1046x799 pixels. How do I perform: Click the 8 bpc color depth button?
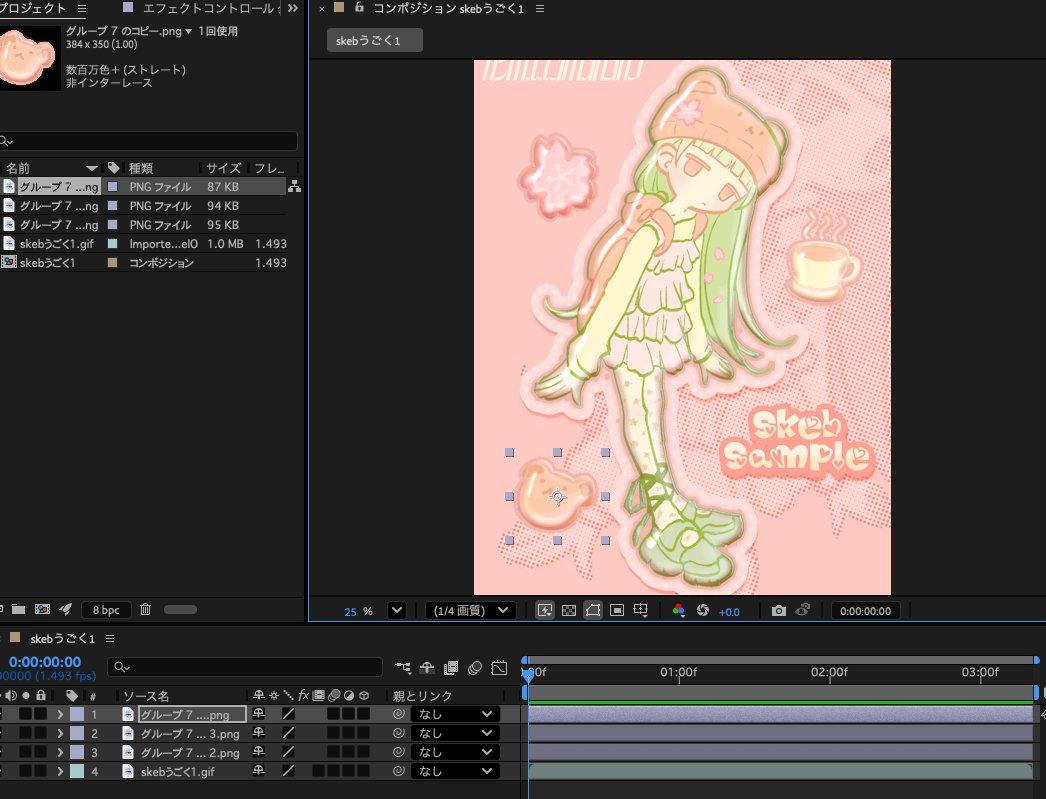(x=106, y=610)
